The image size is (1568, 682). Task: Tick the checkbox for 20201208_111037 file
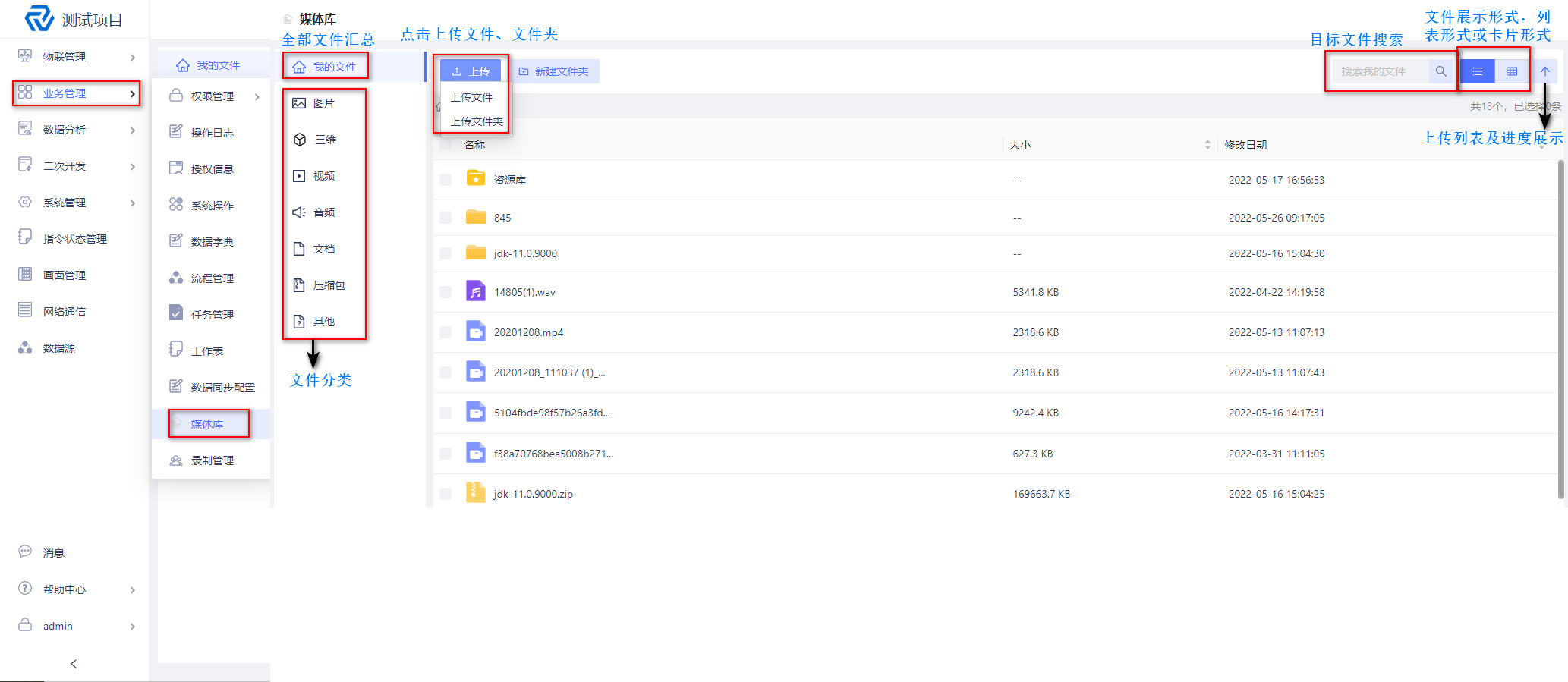pos(446,372)
